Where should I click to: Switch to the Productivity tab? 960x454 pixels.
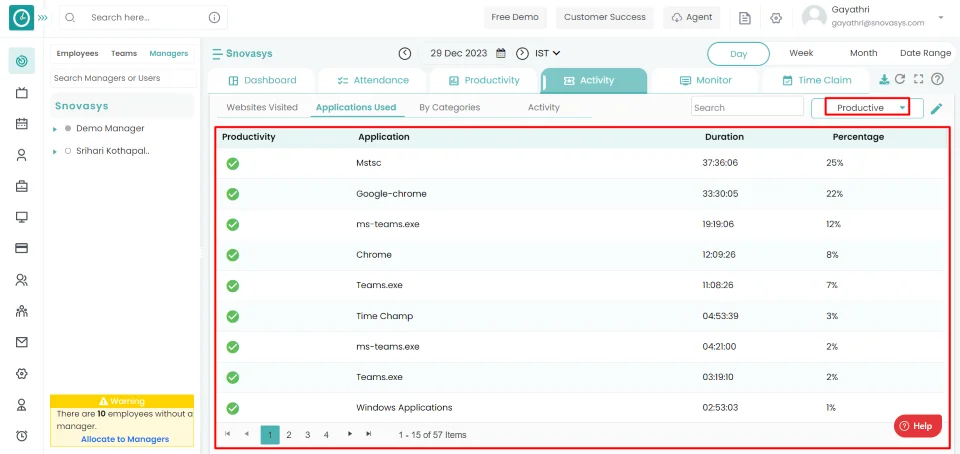pos(484,80)
